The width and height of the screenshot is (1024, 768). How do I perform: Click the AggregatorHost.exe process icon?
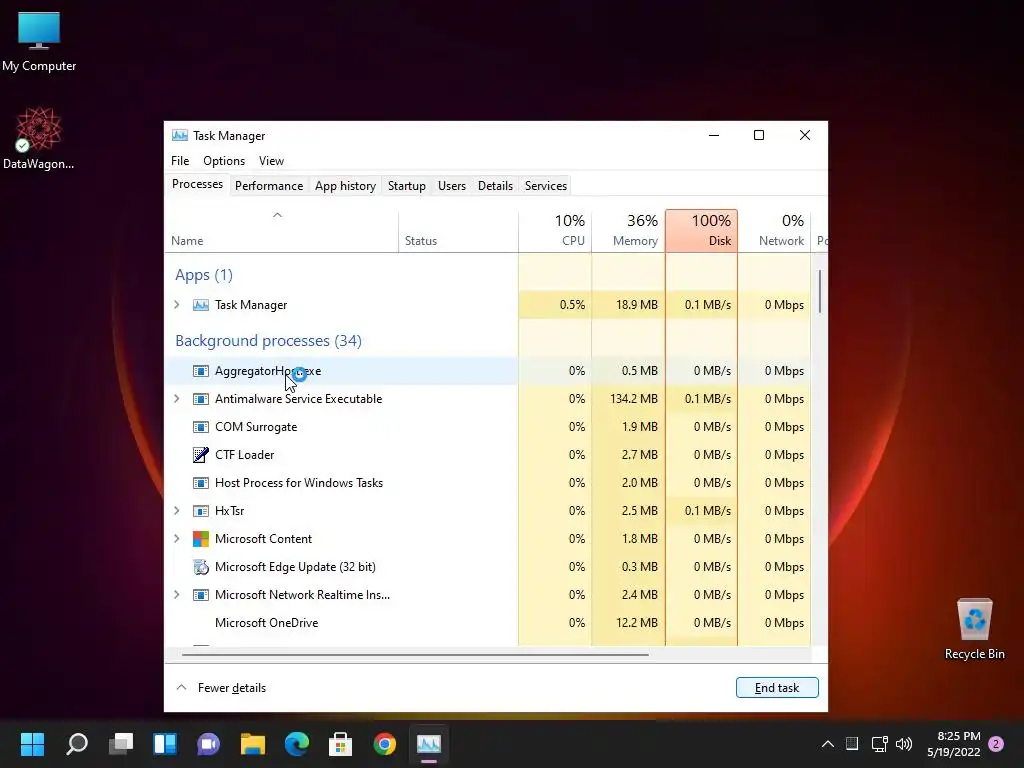pos(200,371)
